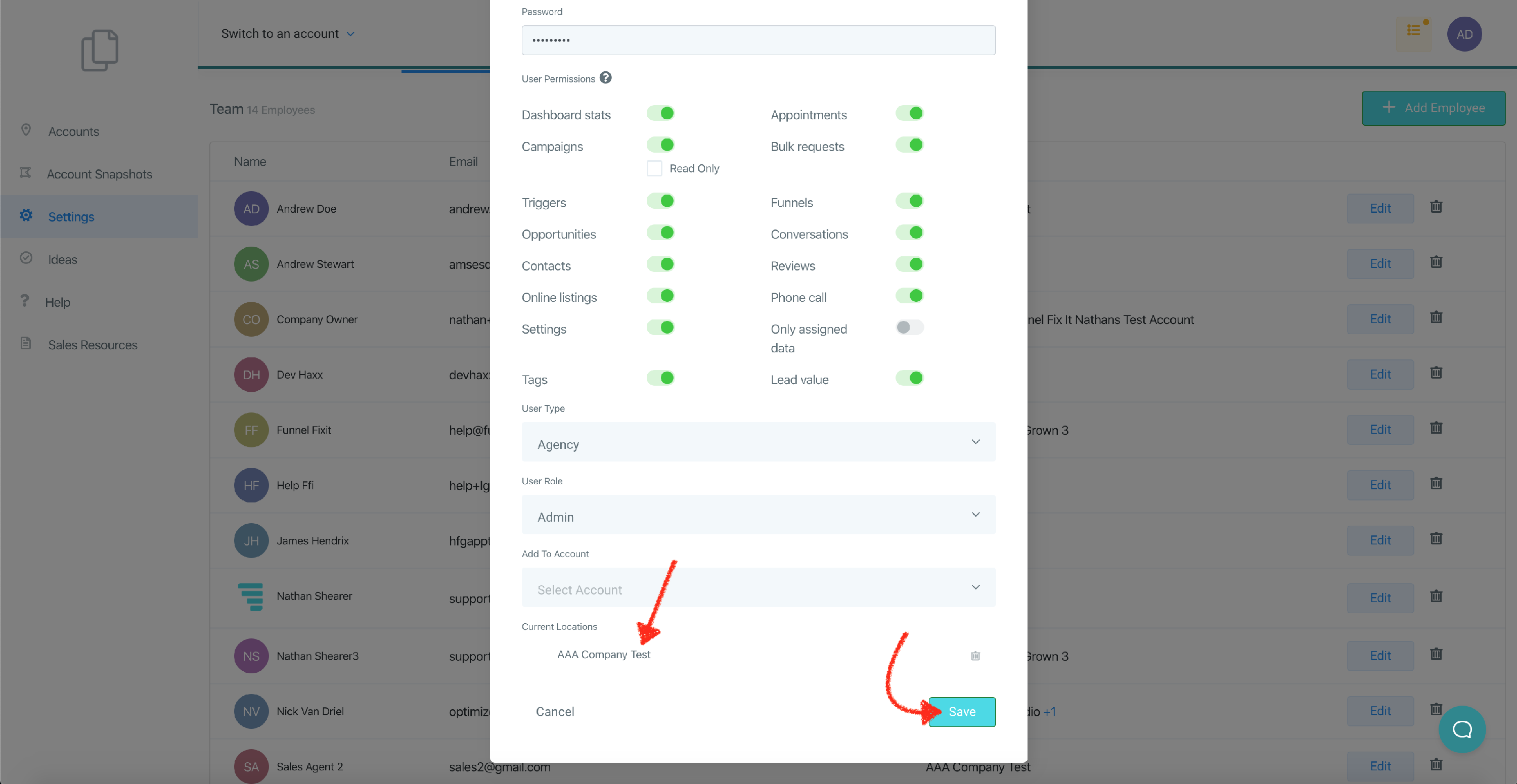Screen dimensions: 1517x784
Task: Click into the Password input field
Action: coord(758,40)
